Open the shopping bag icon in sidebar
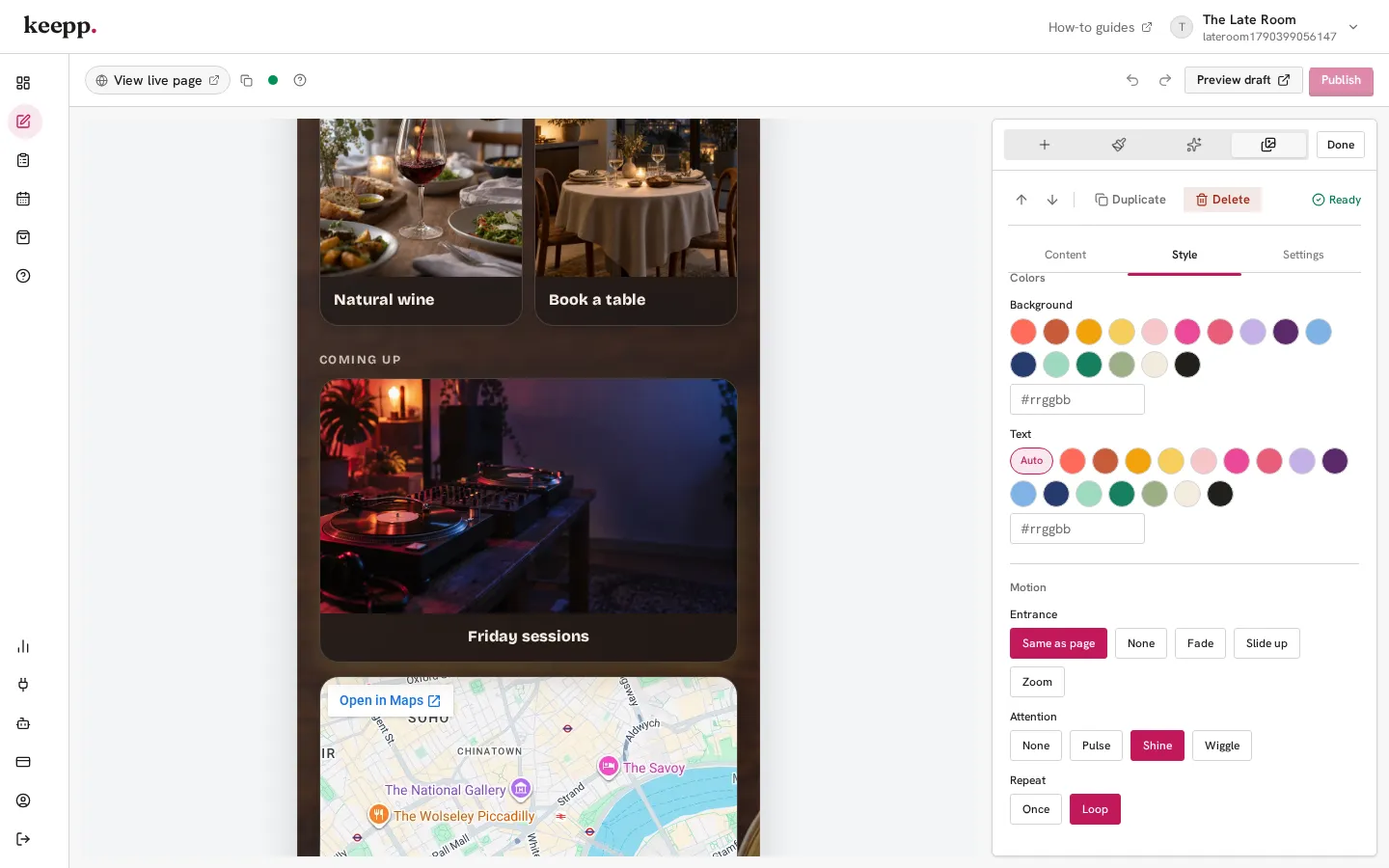This screenshot has width=1389, height=868. pos(23,237)
